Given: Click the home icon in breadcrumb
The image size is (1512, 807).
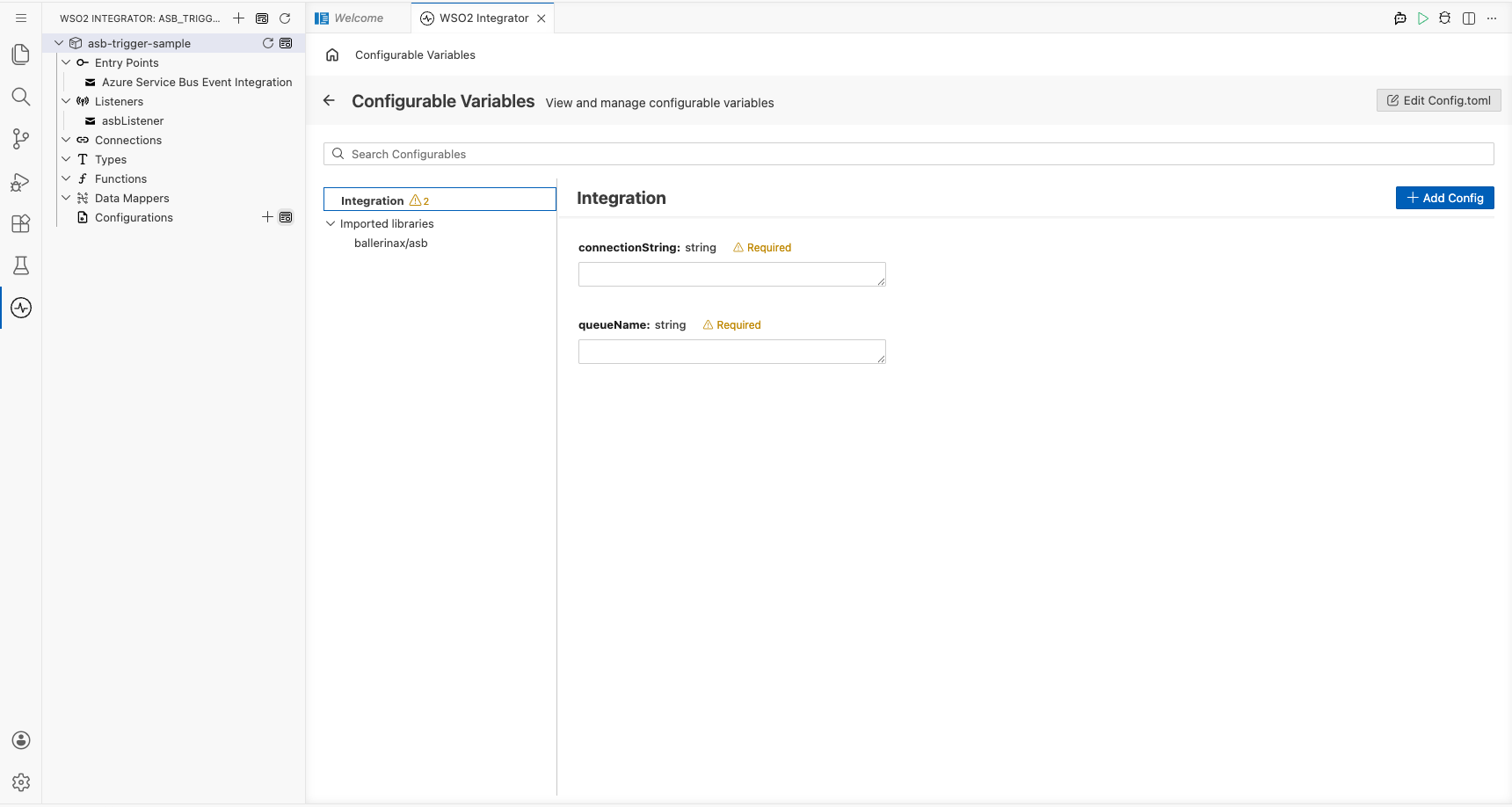Looking at the screenshot, I should [x=332, y=55].
